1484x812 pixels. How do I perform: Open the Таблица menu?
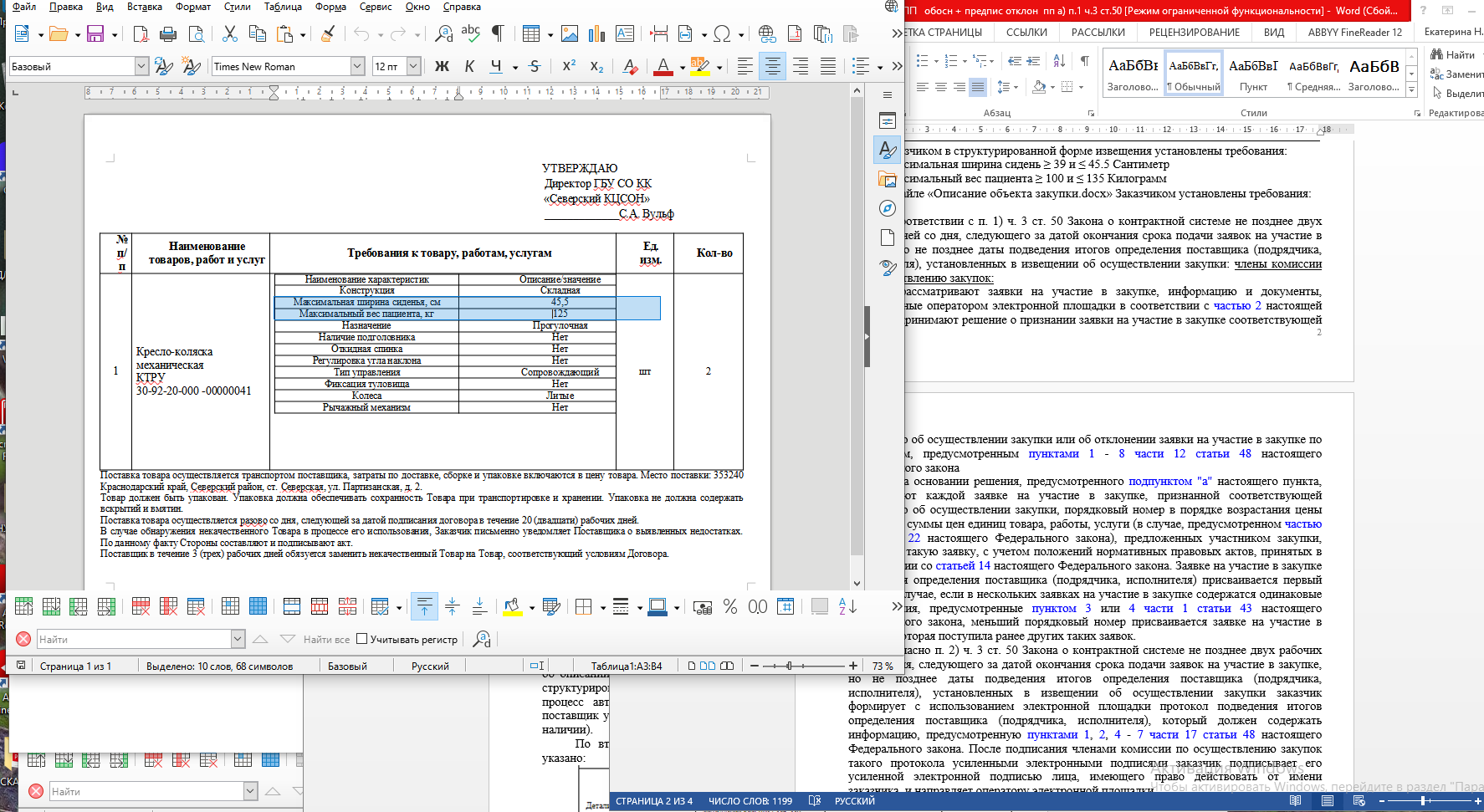coord(283,7)
